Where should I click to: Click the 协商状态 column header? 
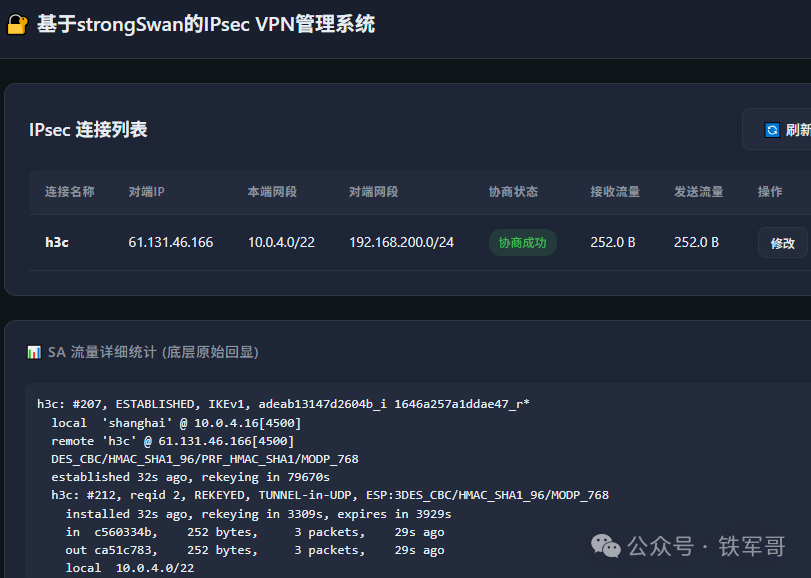[514, 192]
